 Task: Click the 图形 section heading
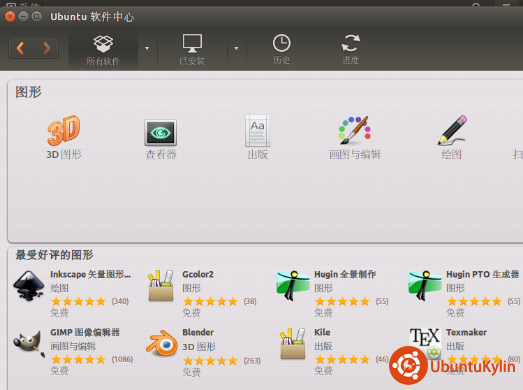click(28, 92)
